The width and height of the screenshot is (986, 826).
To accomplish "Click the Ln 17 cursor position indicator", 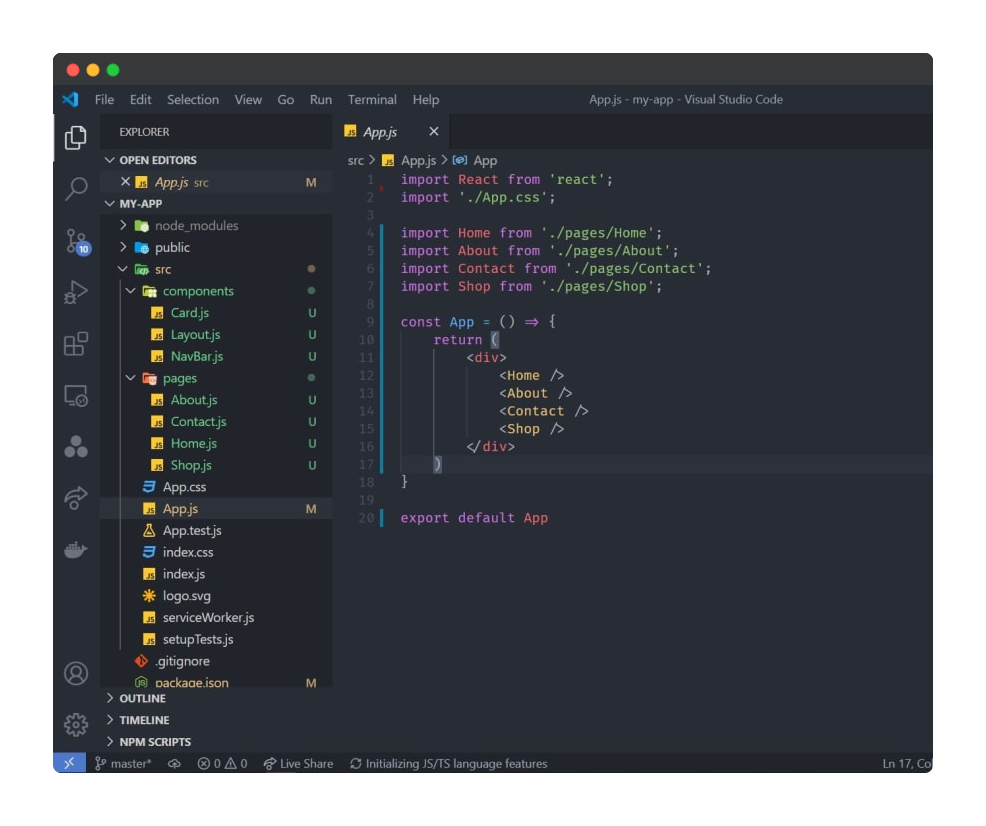I will coord(907,763).
